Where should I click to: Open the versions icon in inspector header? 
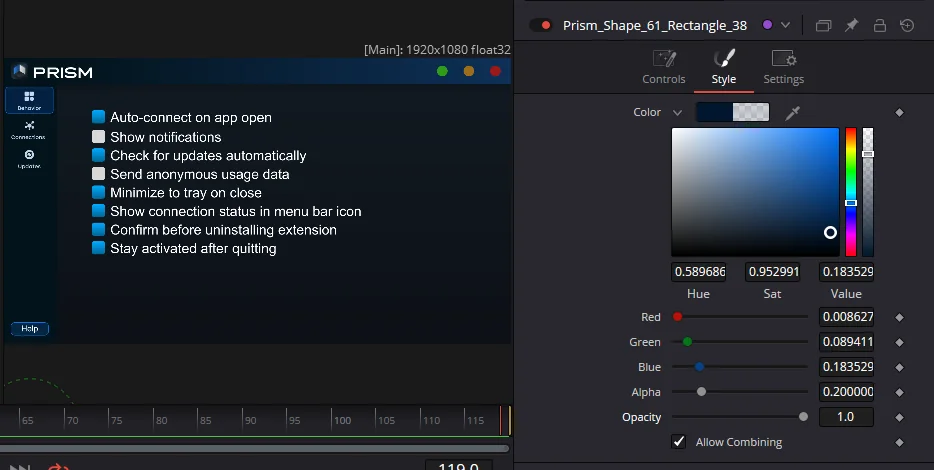823,25
